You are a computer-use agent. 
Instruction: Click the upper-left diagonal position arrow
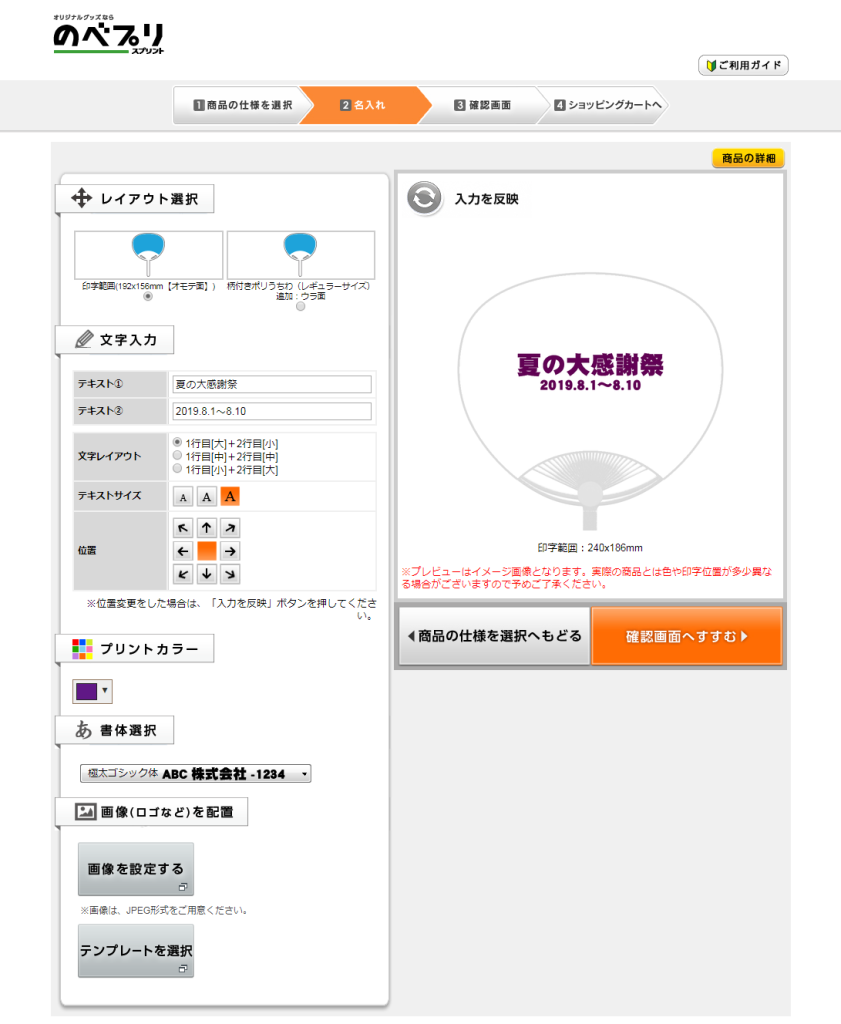coord(183,528)
